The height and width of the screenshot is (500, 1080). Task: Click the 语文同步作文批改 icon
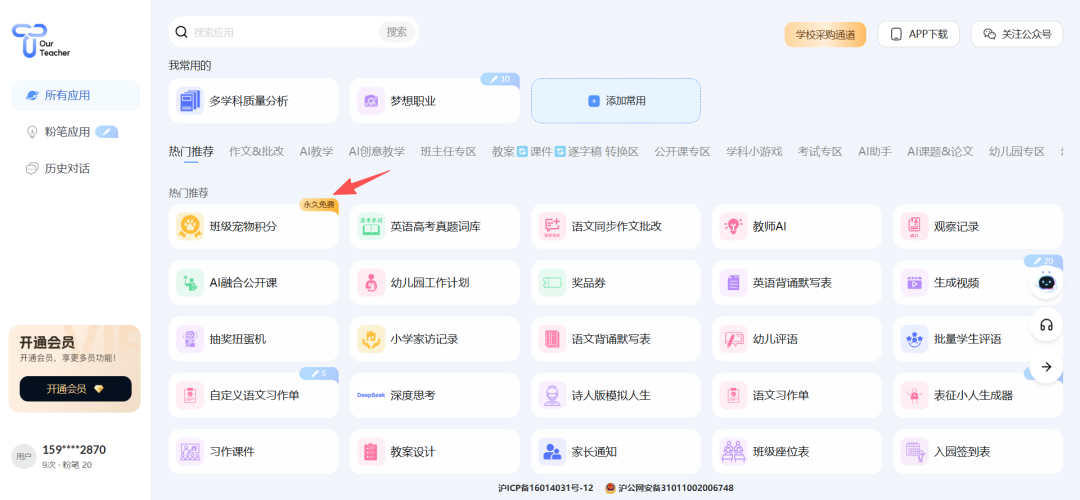(552, 227)
